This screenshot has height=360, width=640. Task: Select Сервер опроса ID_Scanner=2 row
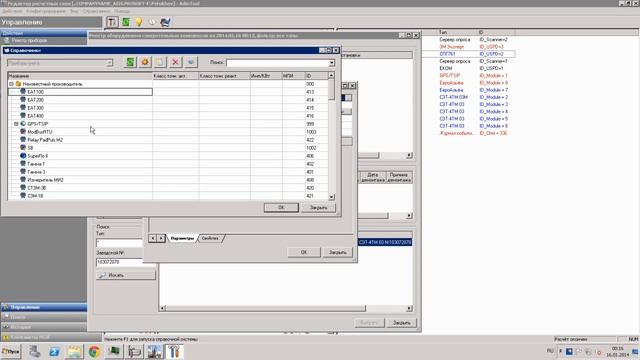tap(473, 40)
